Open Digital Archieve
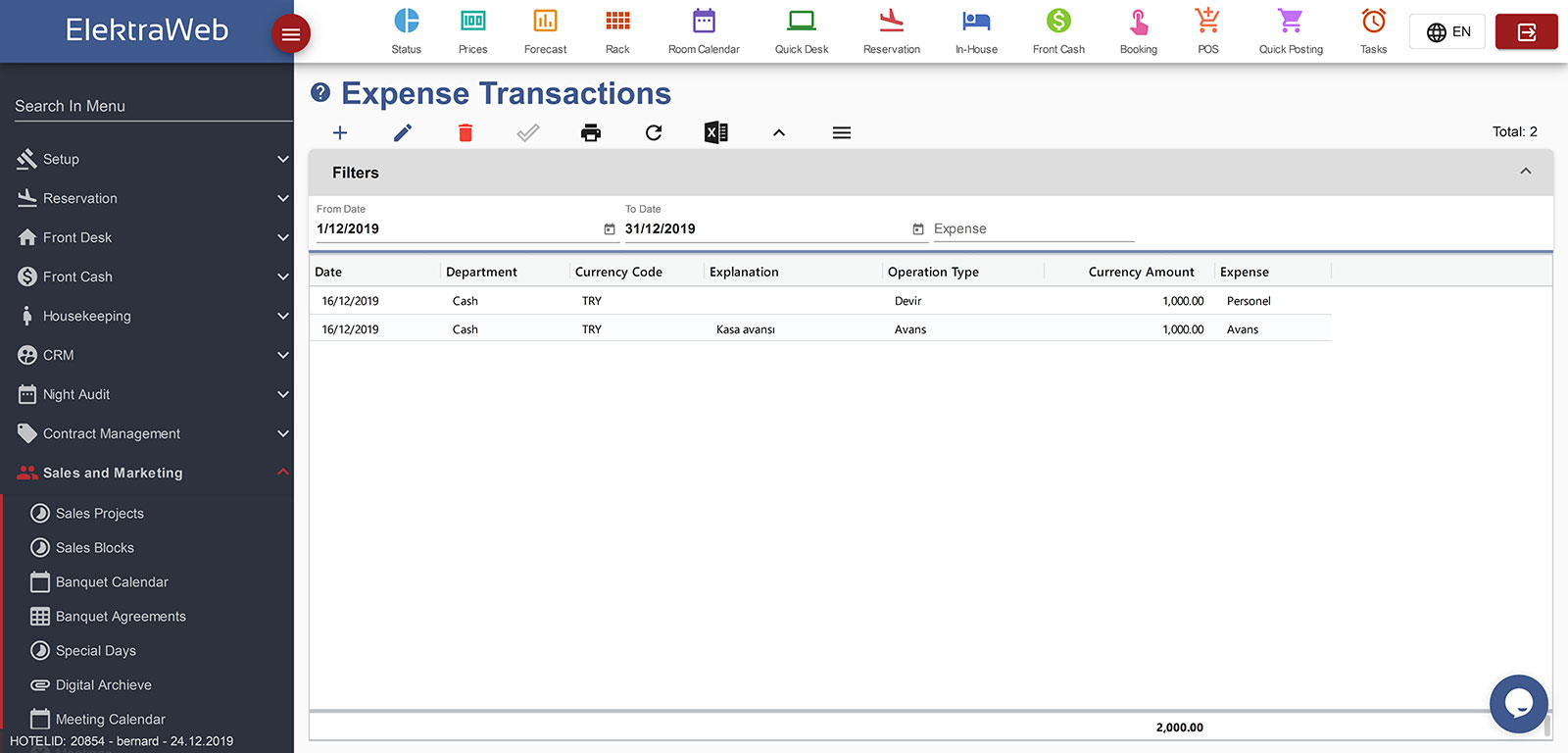This screenshot has height=753, width=1568. pos(103,684)
